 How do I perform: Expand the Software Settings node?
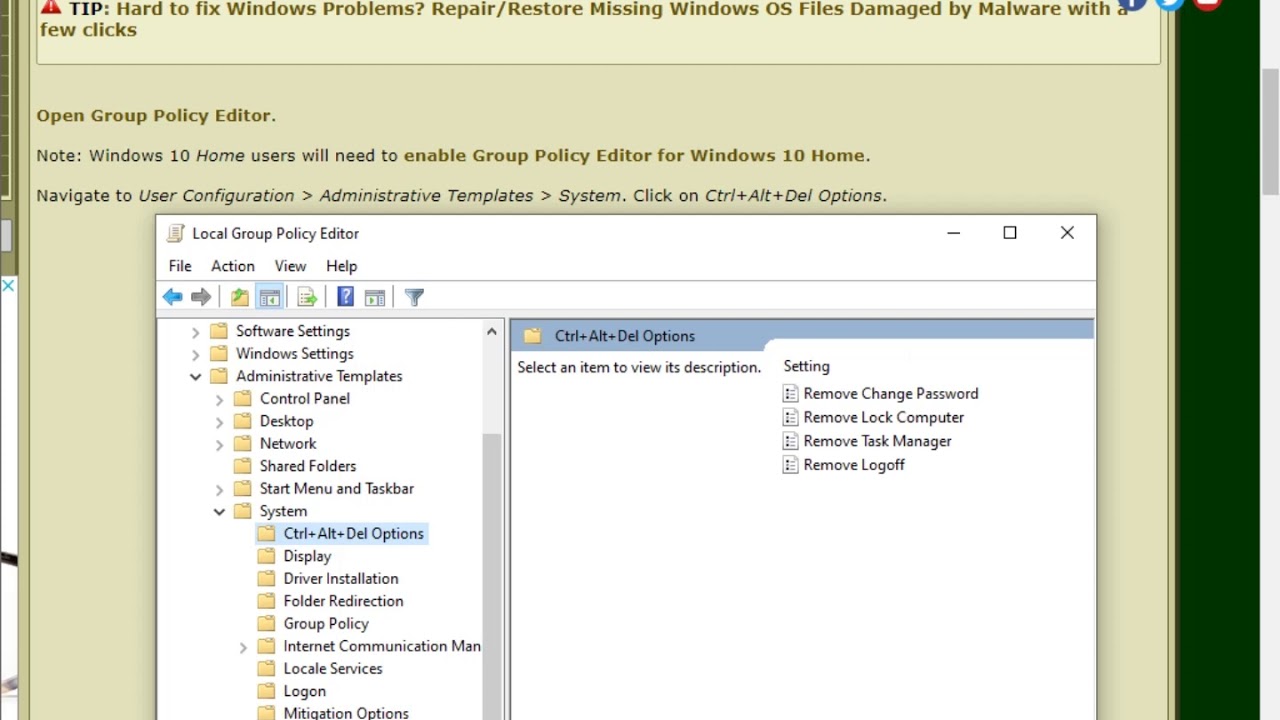click(195, 331)
